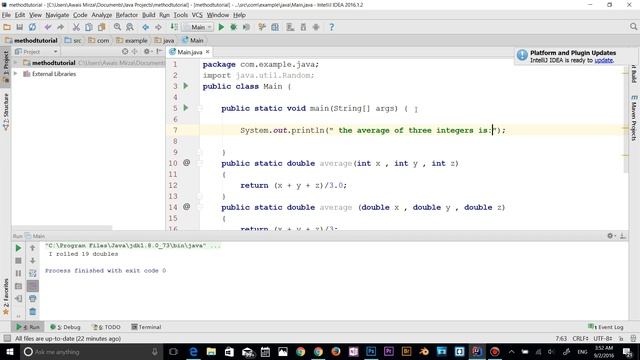Fold the main method at line 5
The width and height of the screenshot is (640, 360).
[200, 108]
